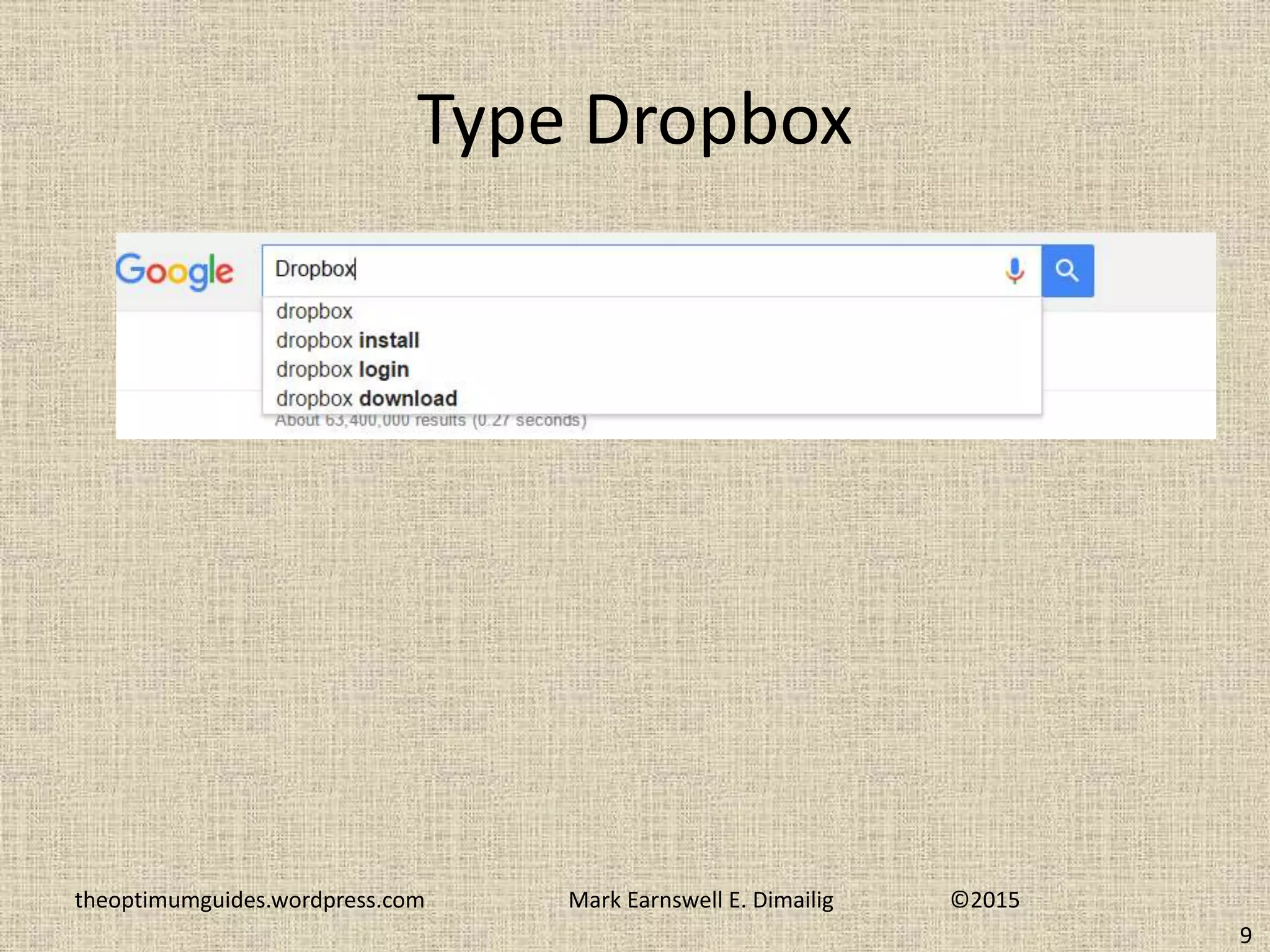The height and width of the screenshot is (952, 1270).
Task: Click inside the Dropbox search field
Action: pyautogui.click(x=651, y=270)
